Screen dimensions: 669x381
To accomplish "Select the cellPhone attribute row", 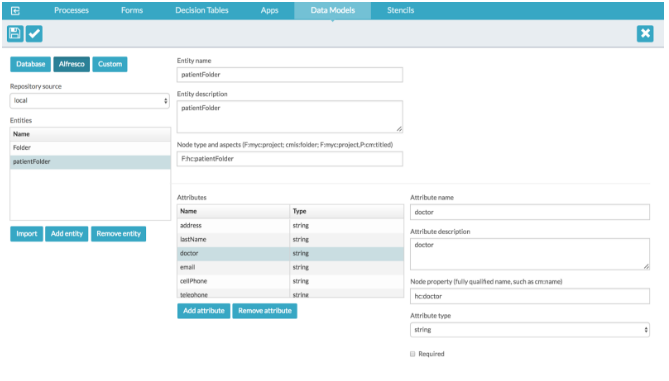I will pos(290,281).
